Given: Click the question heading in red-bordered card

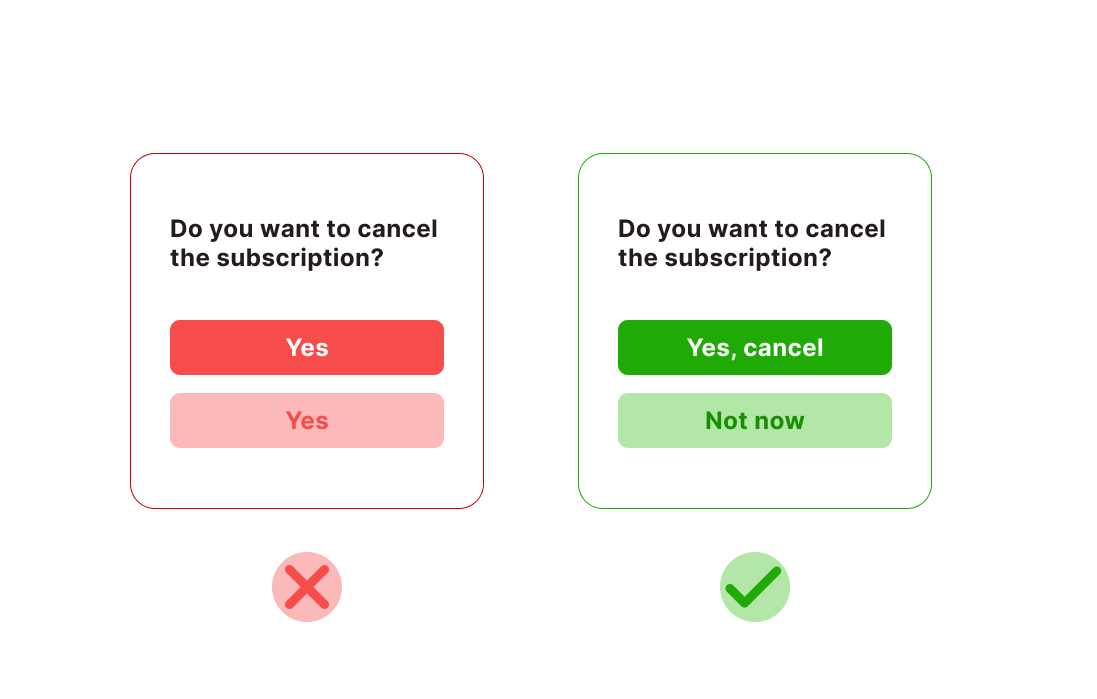Looking at the screenshot, I should click(x=304, y=243).
